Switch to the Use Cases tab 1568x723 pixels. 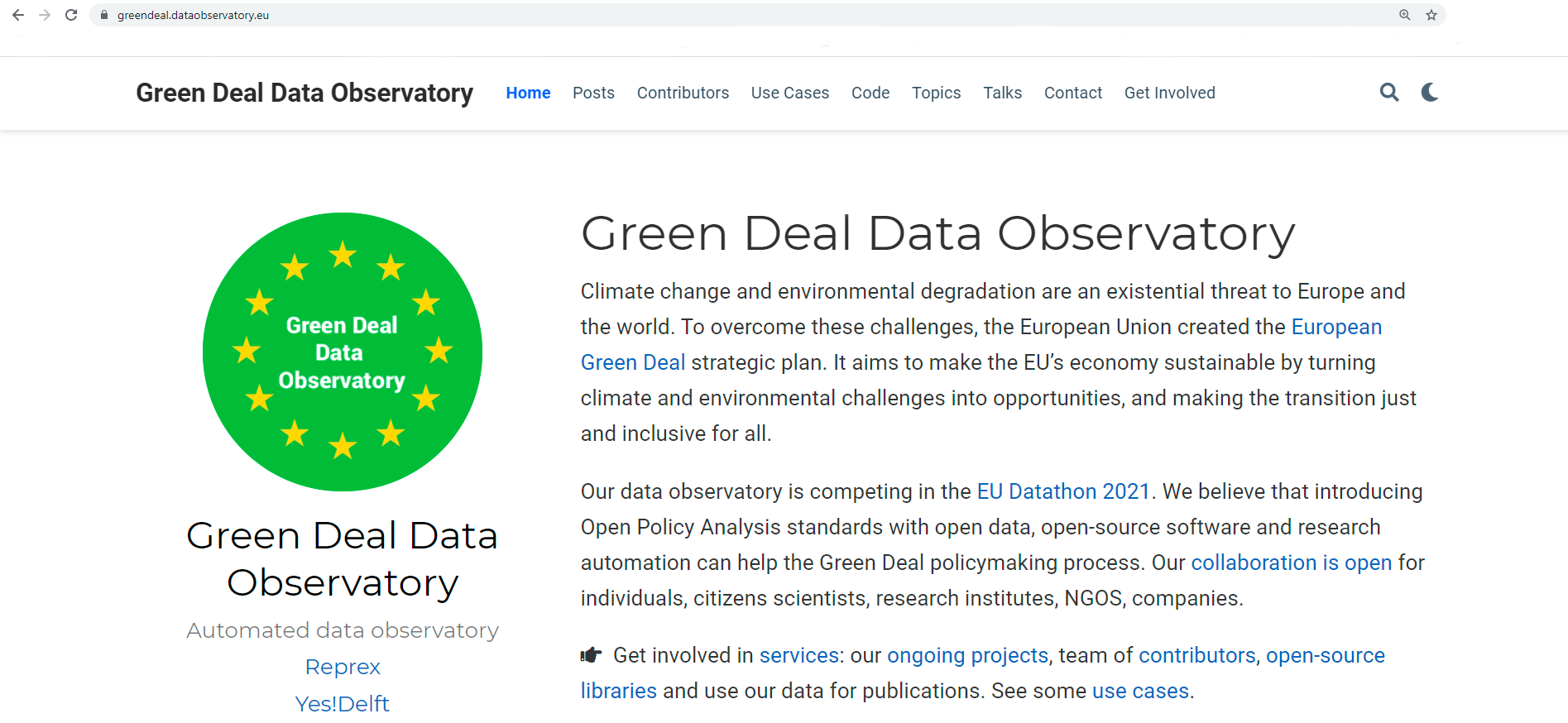[x=789, y=93]
